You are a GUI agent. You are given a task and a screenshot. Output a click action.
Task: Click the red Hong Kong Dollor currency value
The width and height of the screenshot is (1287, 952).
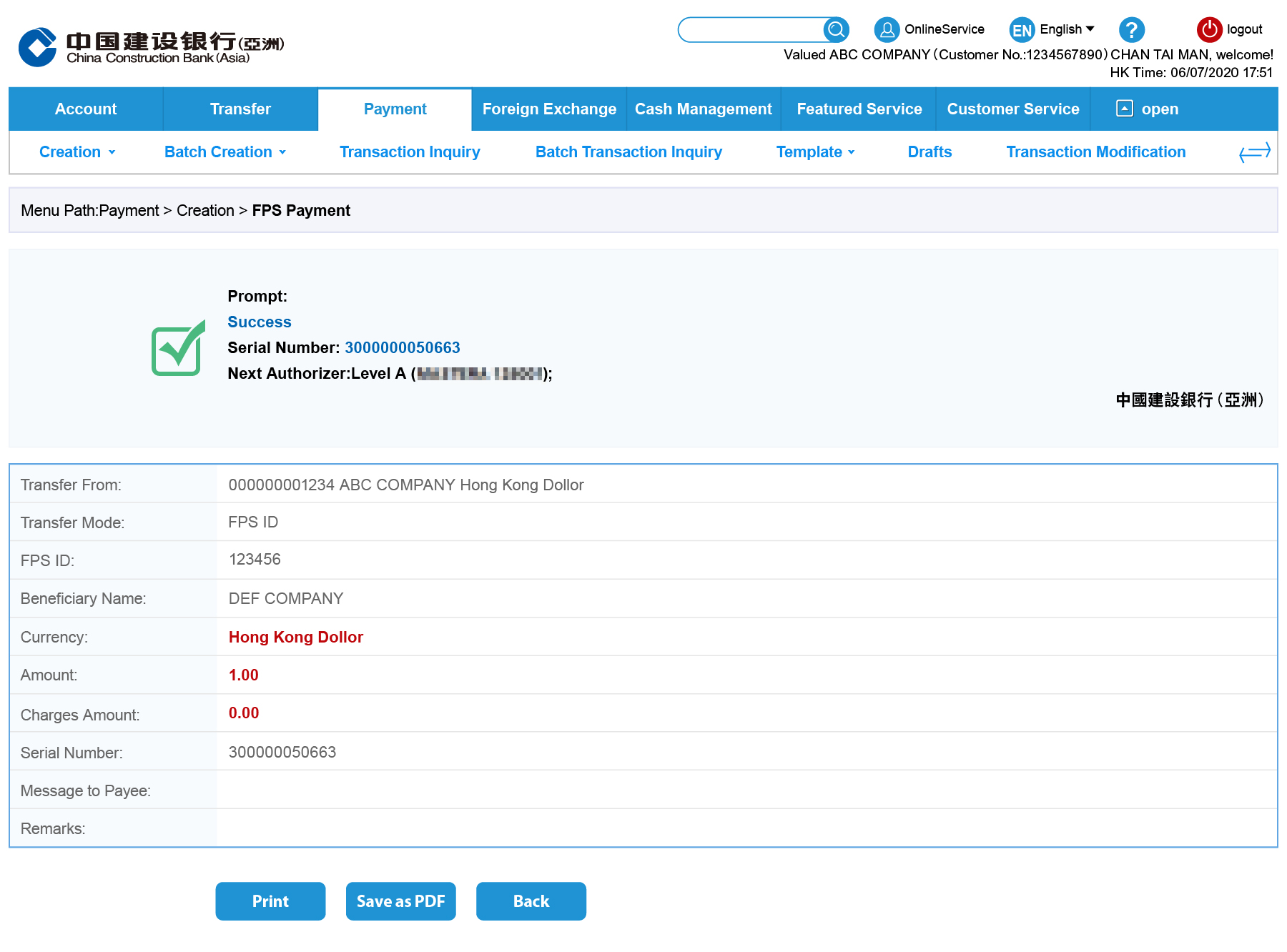pyautogui.click(x=296, y=637)
